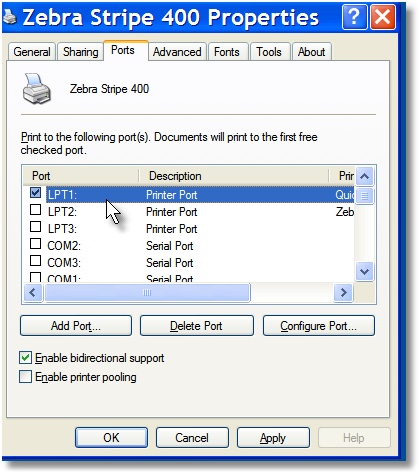This screenshot has width=420, height=475.
Task: Switch to the General tab
Action: pos(32,52)
